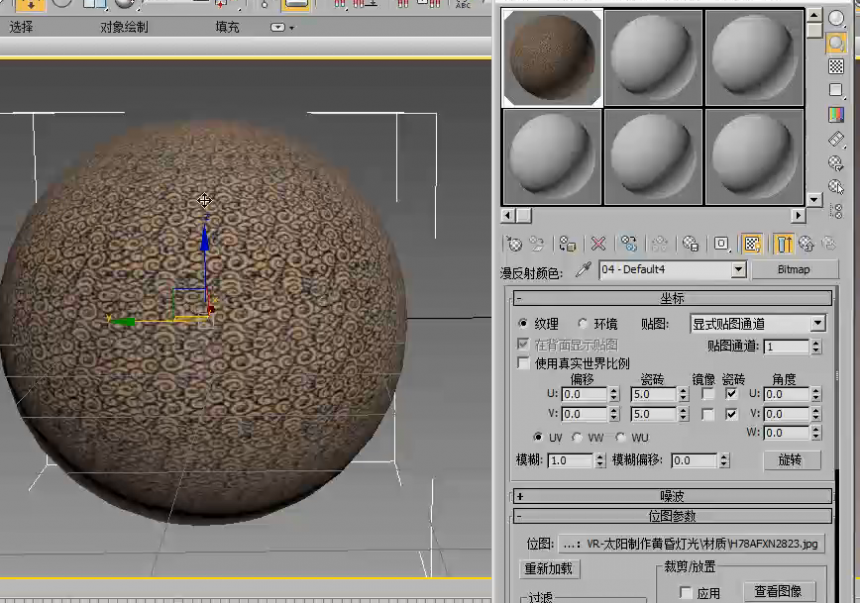This screenshot has height=603, width=860.
Task: Open the 显式贴图通道 dropdown
Action: pyautogui.click(x=817, y=324)
